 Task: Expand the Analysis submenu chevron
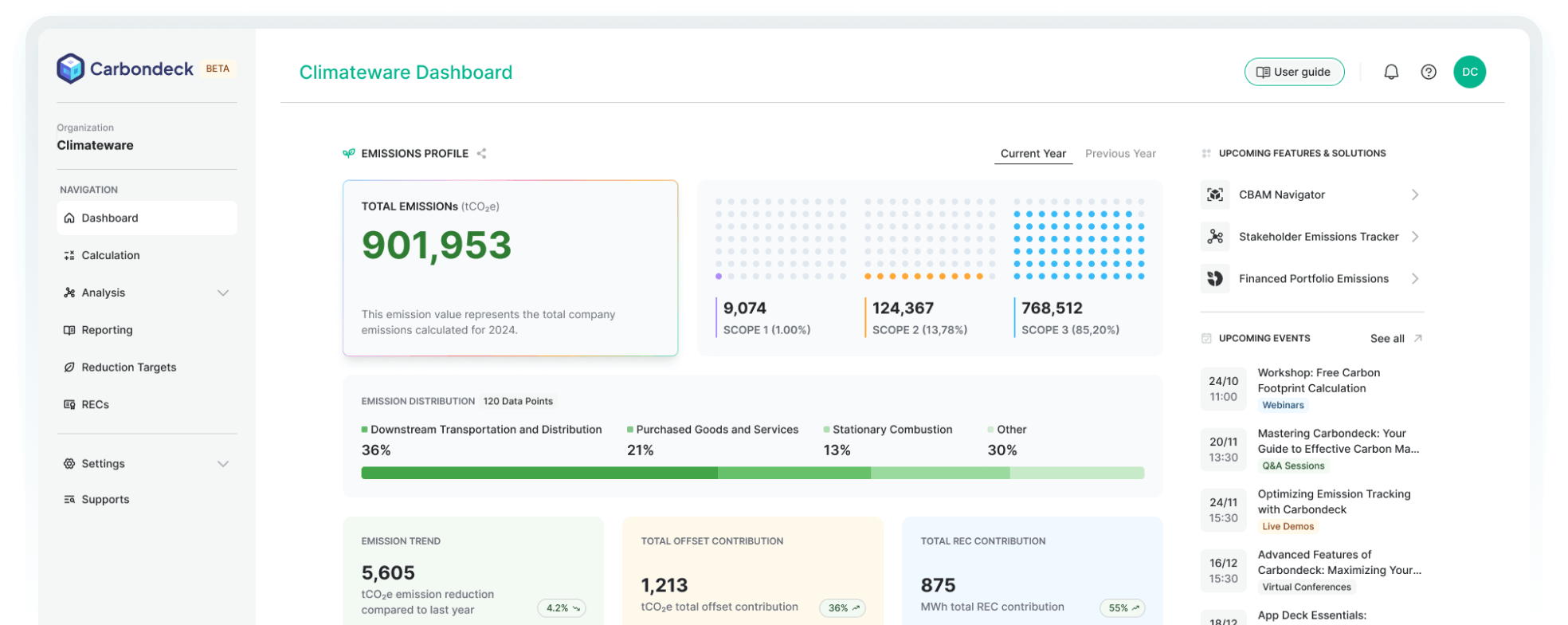223,293
